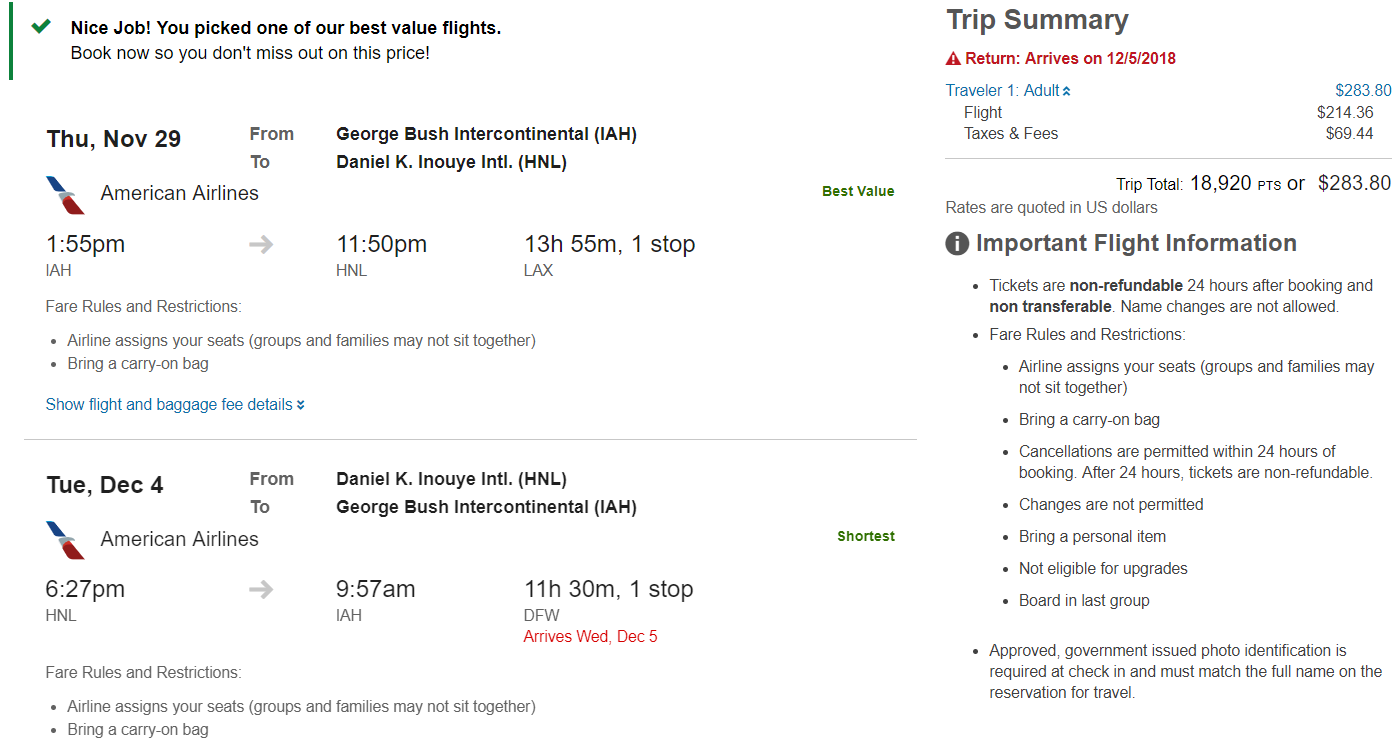Open Show flight and baggage fee details
Viewport: 1397px width, 742px height.
pos(169,405)
